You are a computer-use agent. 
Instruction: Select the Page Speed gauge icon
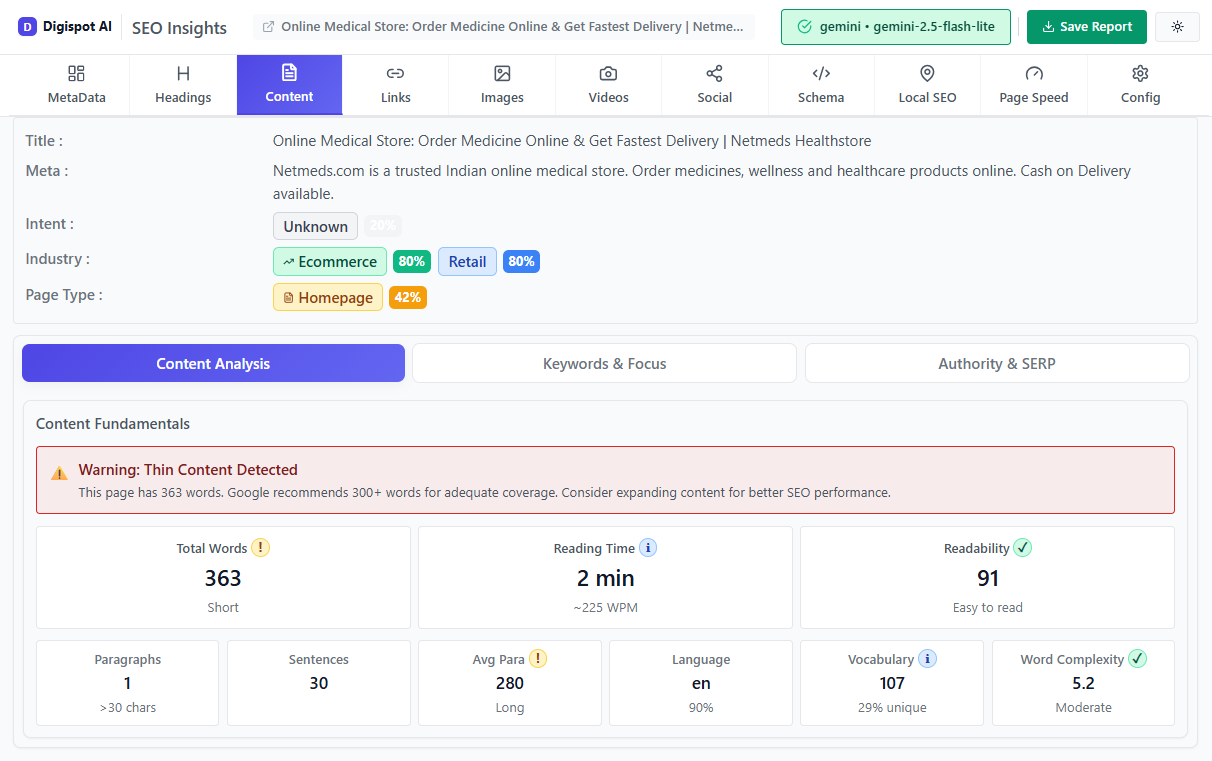[1033, 73]
